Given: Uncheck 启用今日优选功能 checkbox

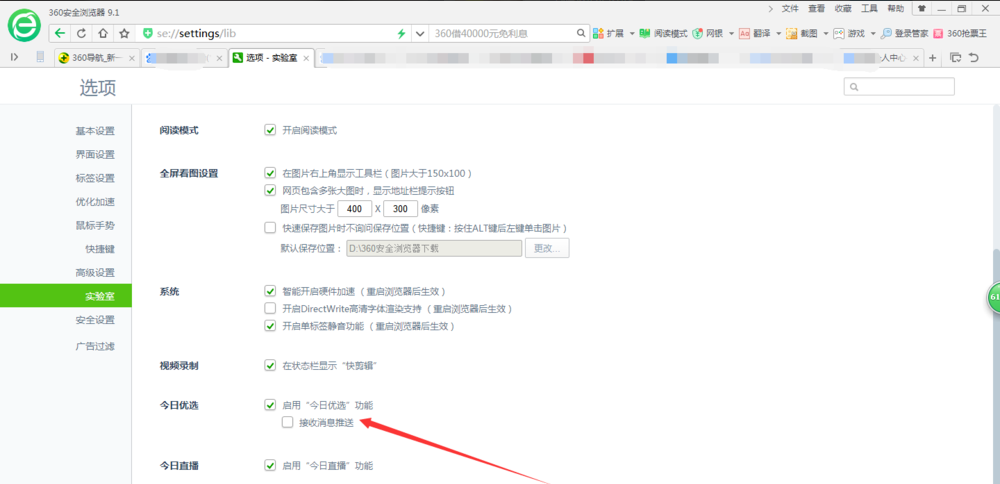Looking at the screenshot, I should pos(269,404).
